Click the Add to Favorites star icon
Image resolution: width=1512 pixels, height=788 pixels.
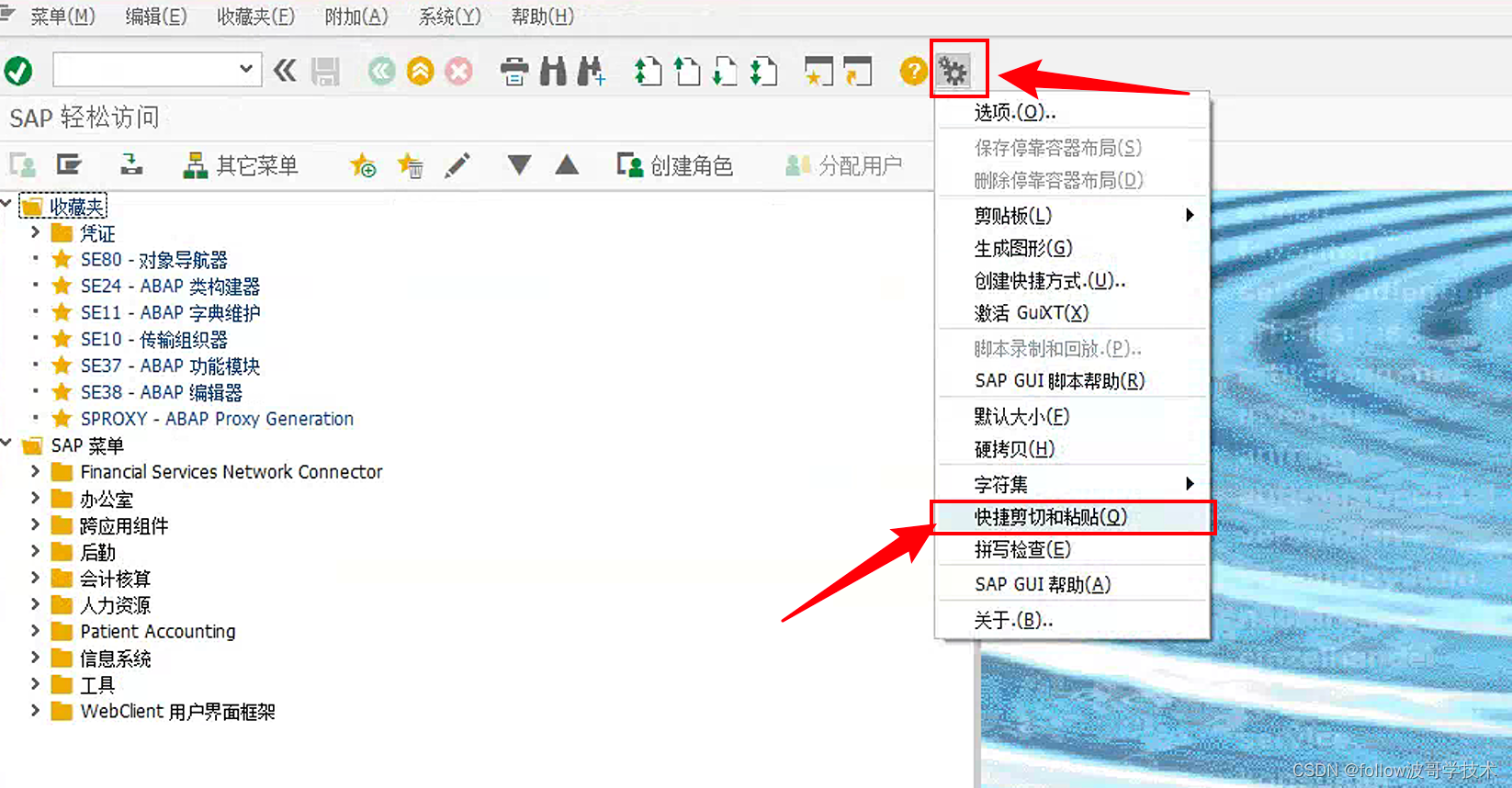click(x=363, y=165)
